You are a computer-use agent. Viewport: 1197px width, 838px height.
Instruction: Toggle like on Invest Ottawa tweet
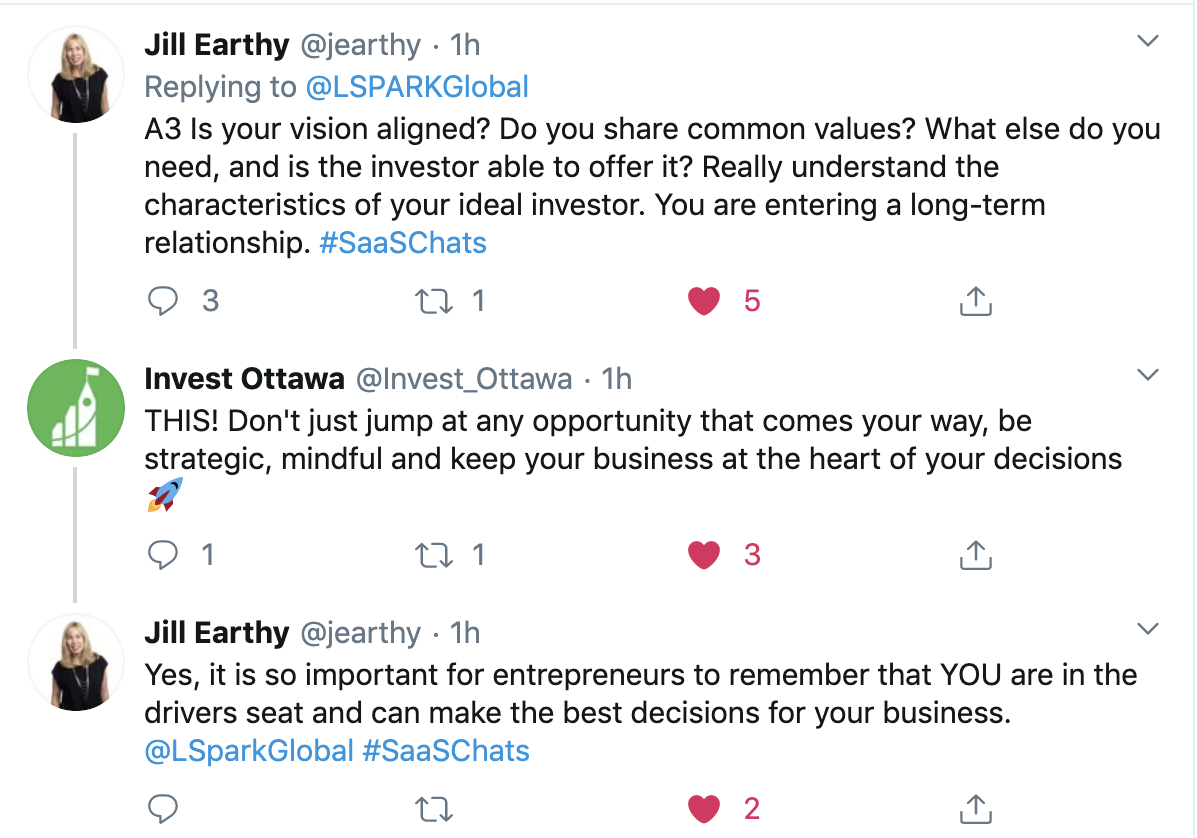pos(704,555)
